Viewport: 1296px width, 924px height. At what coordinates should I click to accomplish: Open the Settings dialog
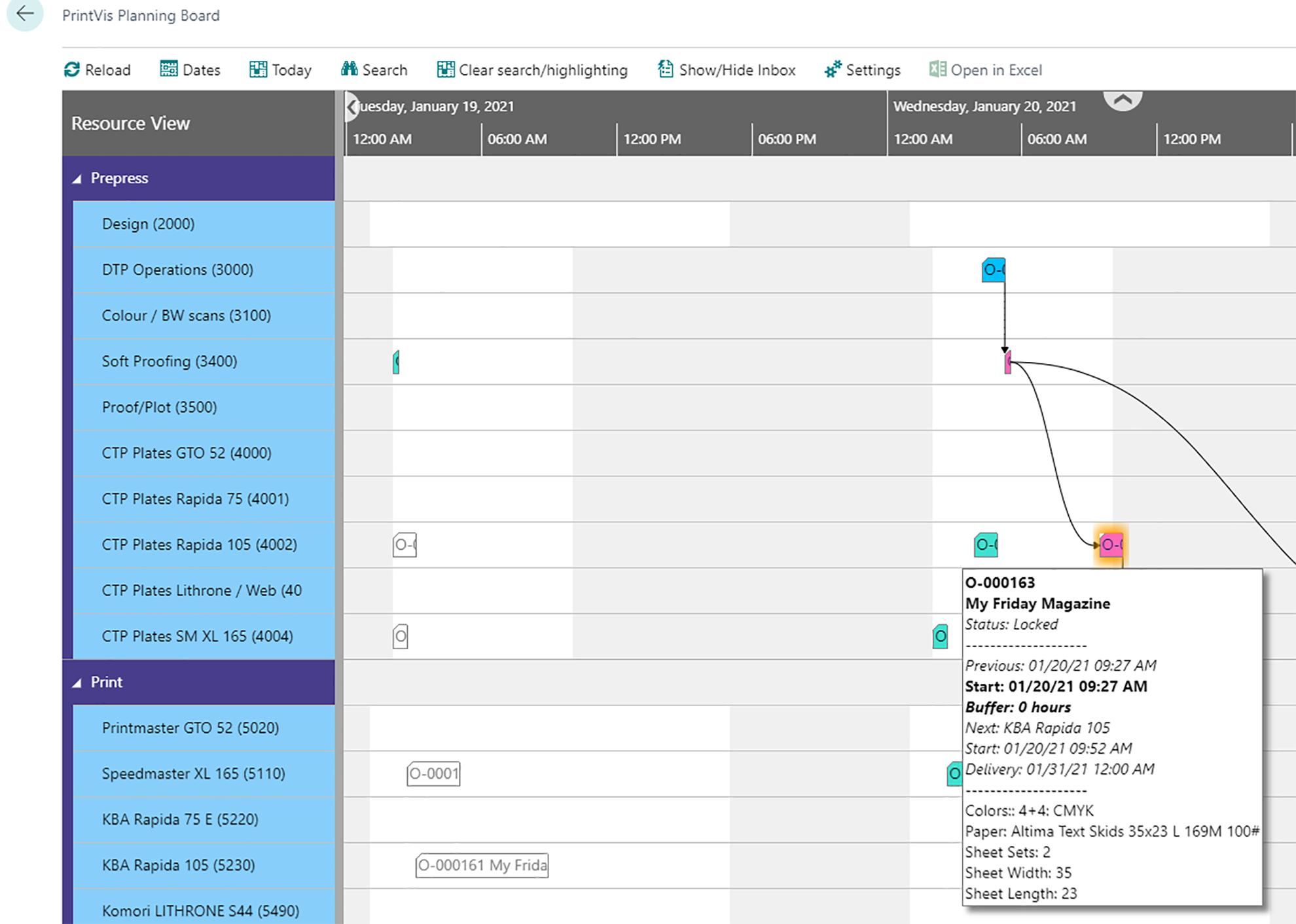pos(861,69)
